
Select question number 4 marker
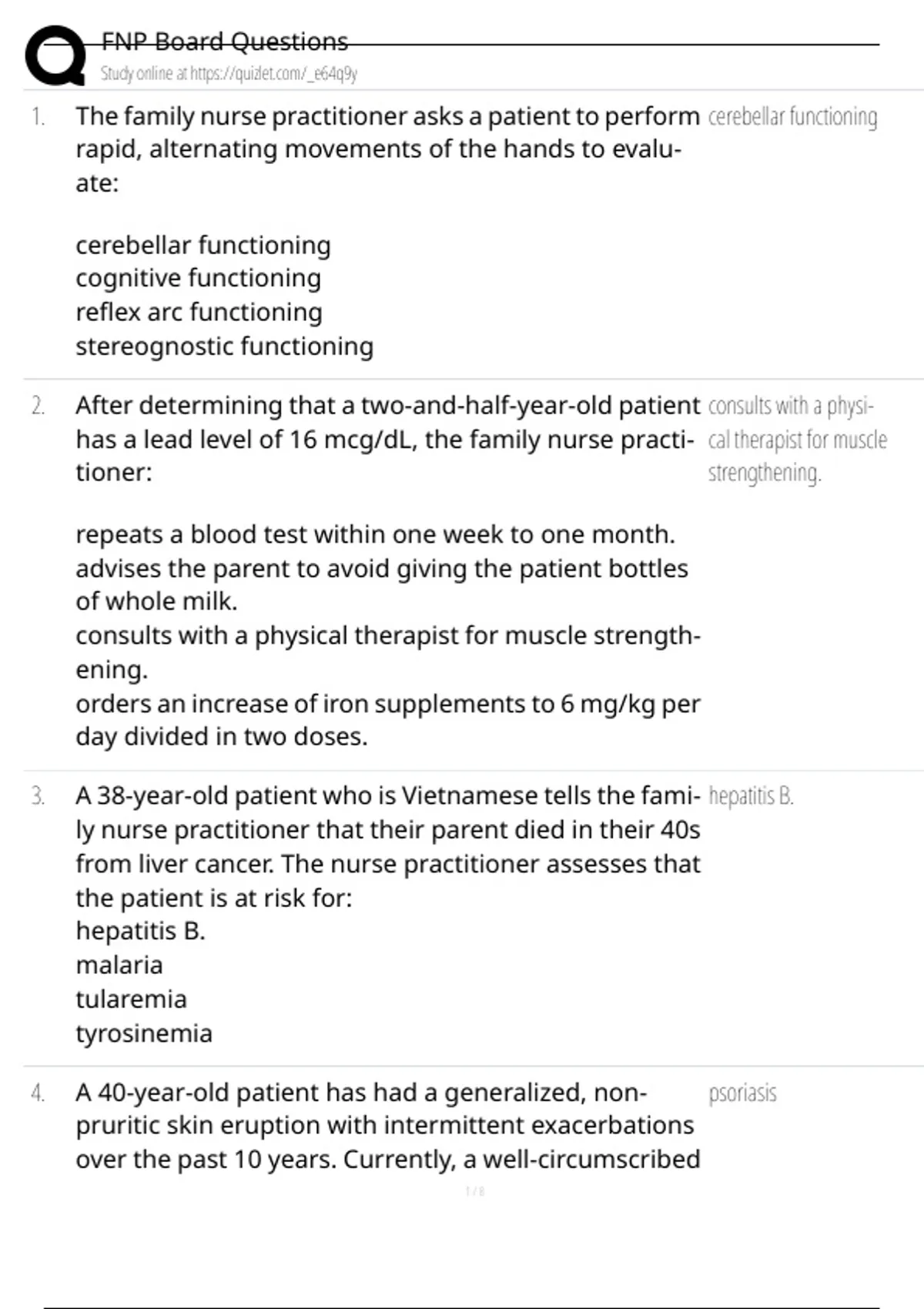tap(38, 1093)
